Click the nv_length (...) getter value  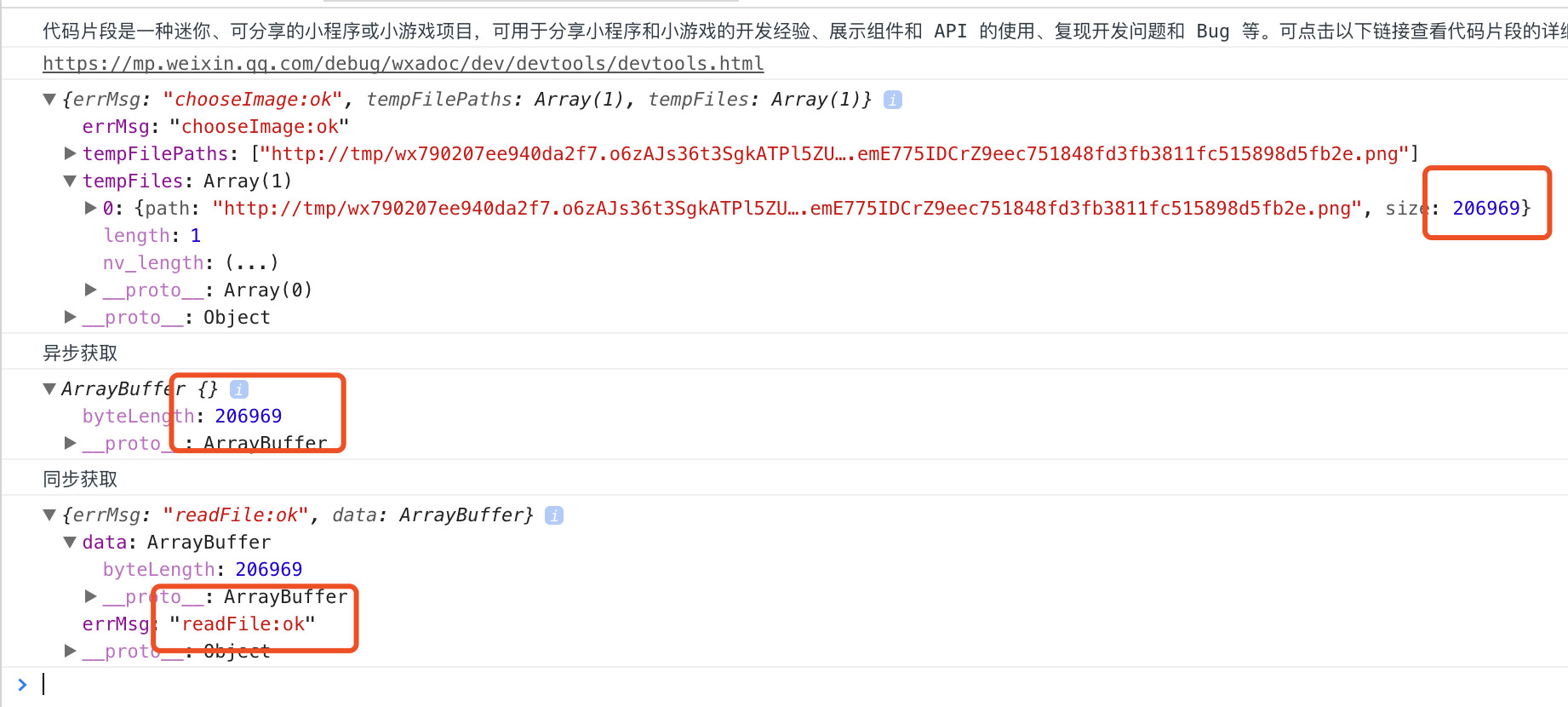click(252, 262)
